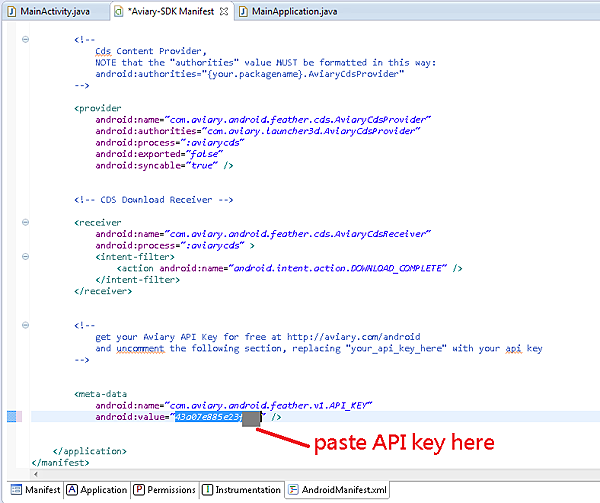Viewport: 600px width, 503px height.
Task: Click the "Cds Content Provider," comment line
Action: pos(151,51)
